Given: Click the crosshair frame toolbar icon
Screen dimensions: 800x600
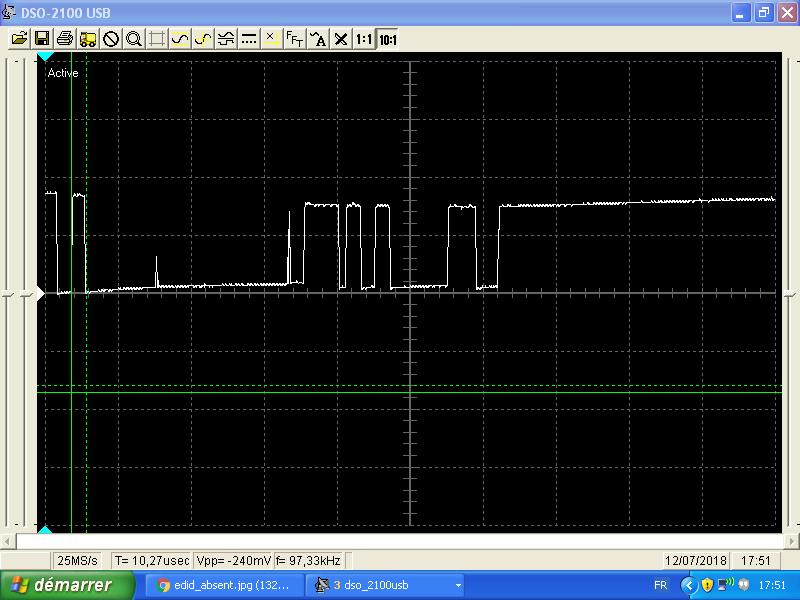Looking at the screenshot, I should pos(157,39).
